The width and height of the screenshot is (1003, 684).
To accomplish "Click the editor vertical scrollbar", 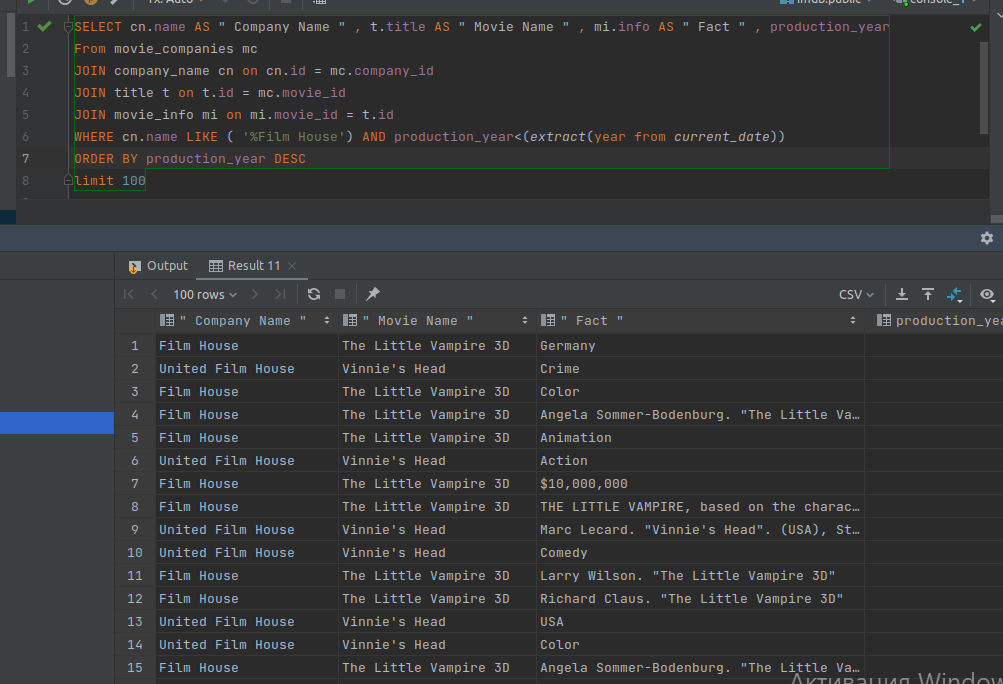I will [x=984, y=88].
